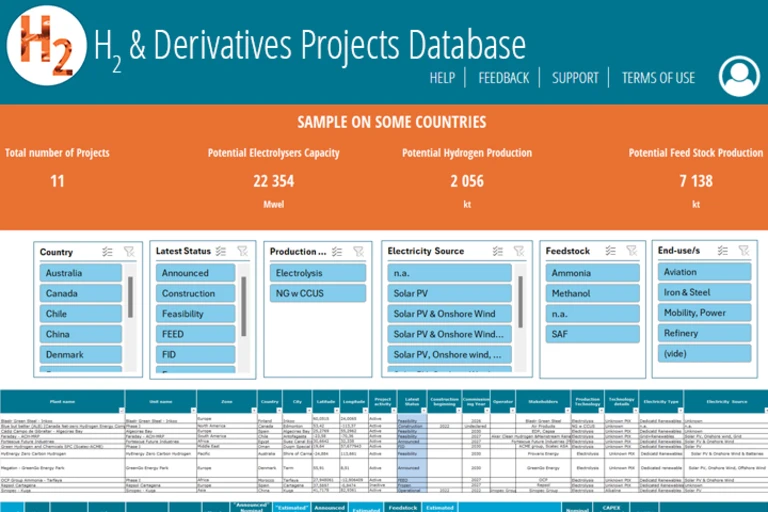Screen dimensions: 768x512
Task: Click the user profile avatar icon
Action: point(738,77)
